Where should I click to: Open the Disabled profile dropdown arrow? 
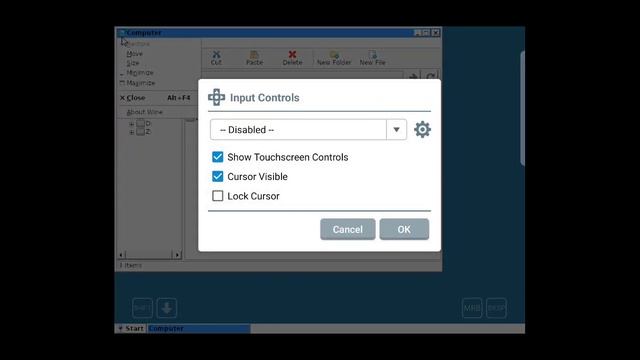[396, 129]
